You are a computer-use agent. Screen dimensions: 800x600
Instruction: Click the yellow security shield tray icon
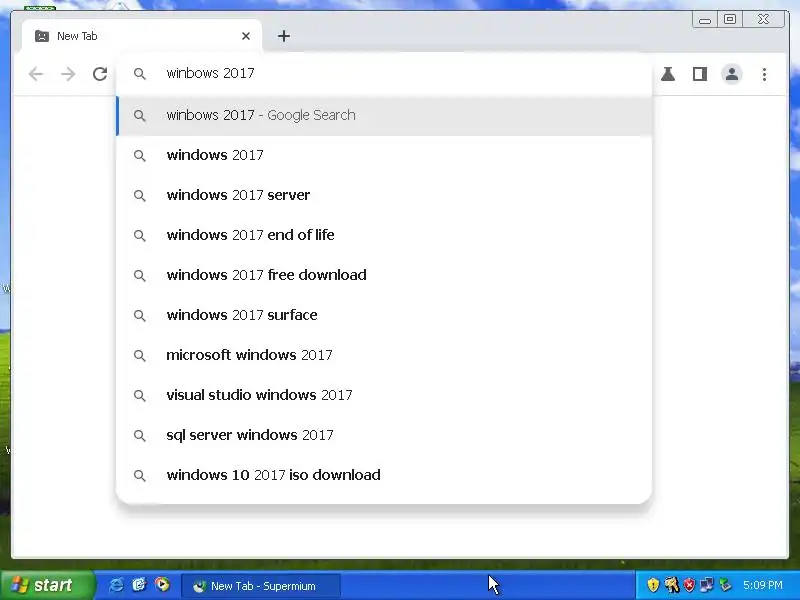pos(653,585)
